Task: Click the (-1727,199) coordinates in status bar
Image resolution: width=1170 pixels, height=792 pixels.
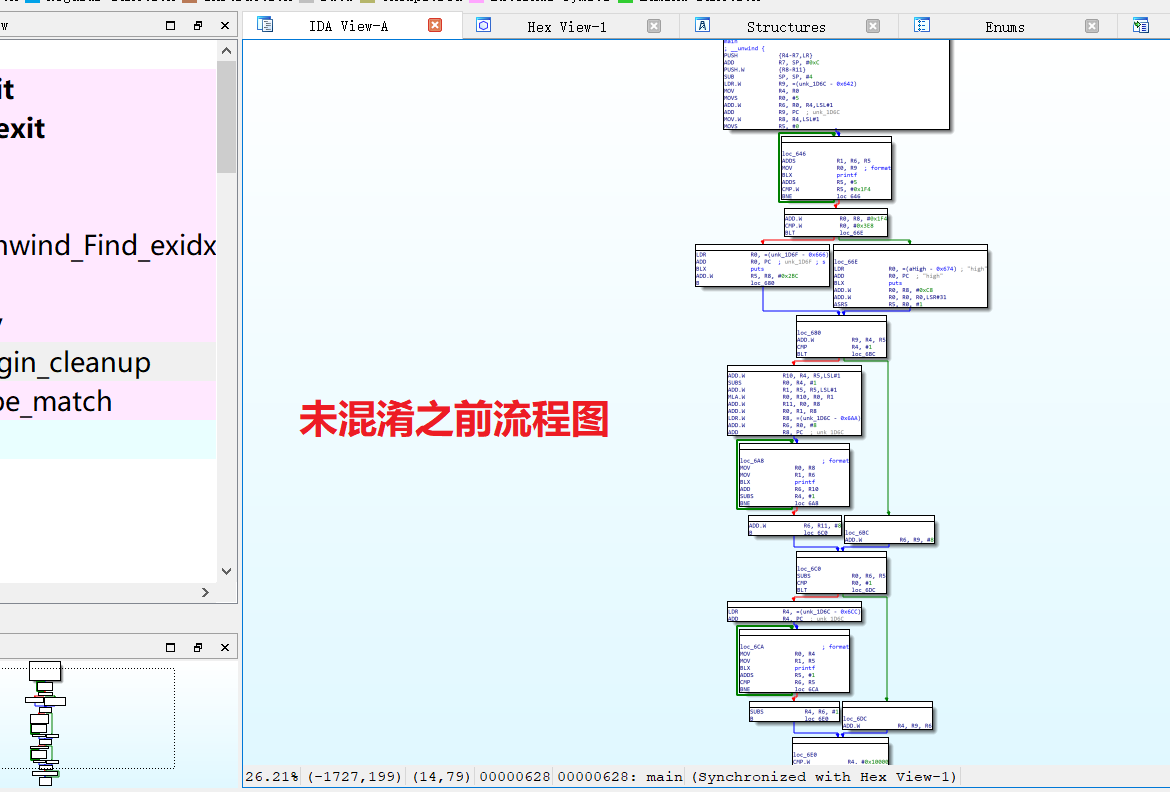Action: click(354, 776)
